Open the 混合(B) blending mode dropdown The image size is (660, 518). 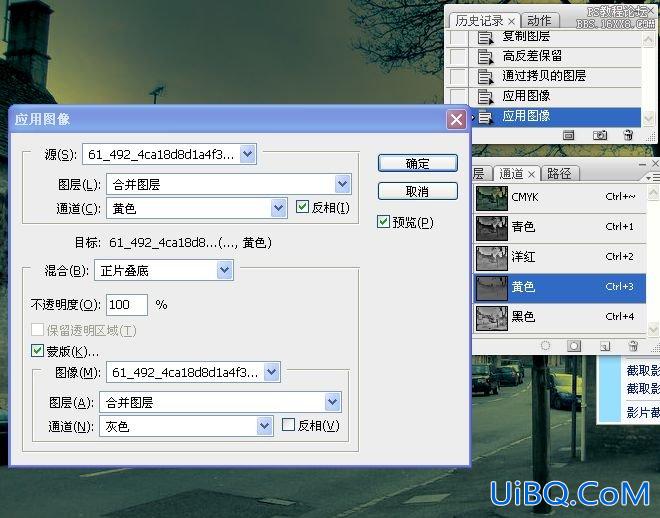(x=164, y=270)
